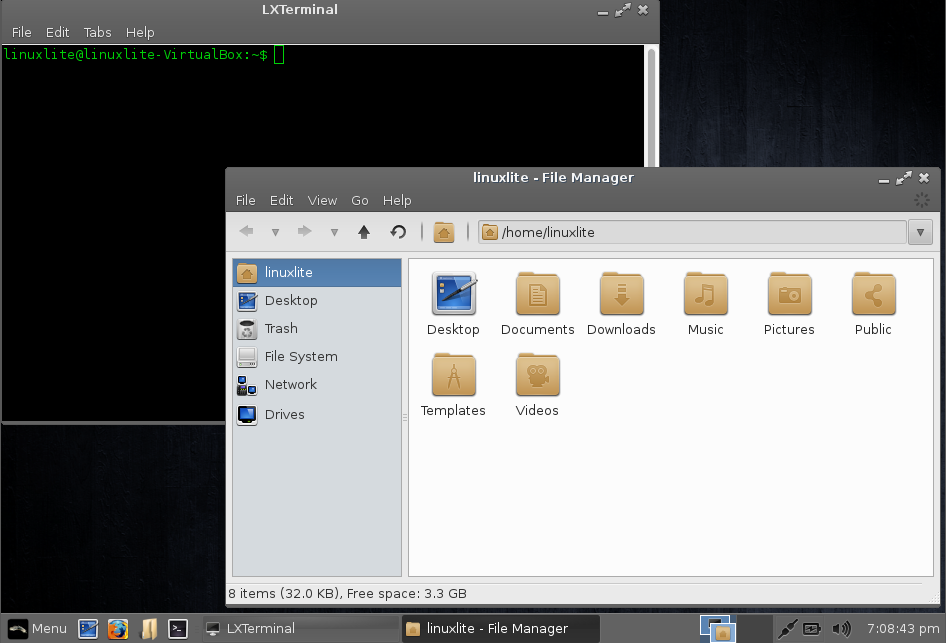Image resolution: width=946 pixels, height=643 pixels.
Task: Open Trash from the sidebar
Action: tap(317, 329)
